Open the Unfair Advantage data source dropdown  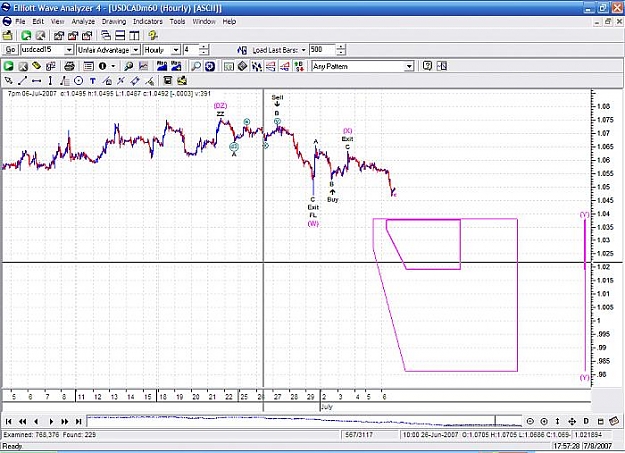point(136,50)
